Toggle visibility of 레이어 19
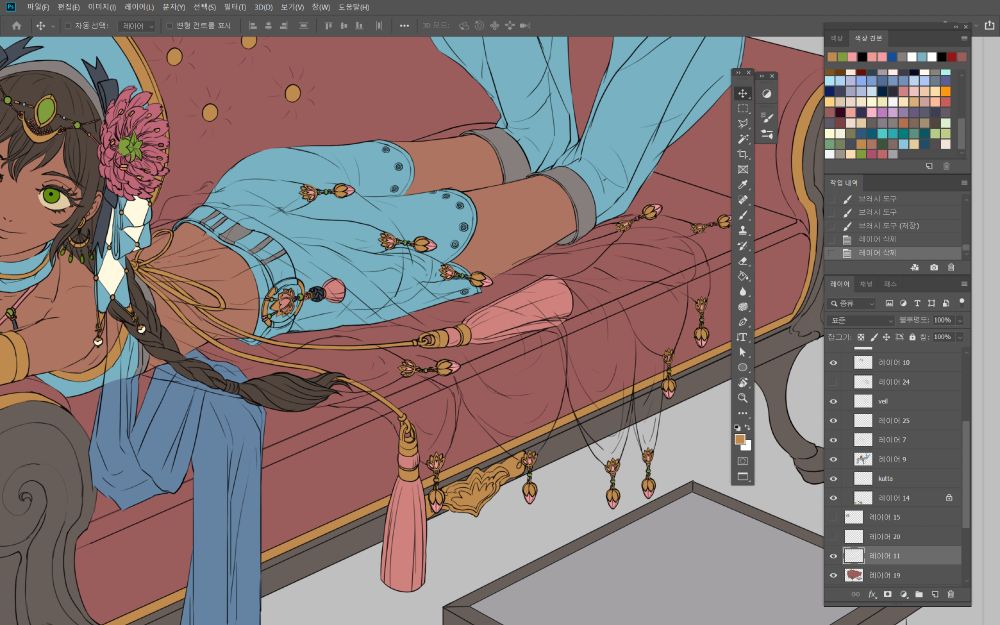Viewport: 1000px width, 625px height. pos(833,575)
